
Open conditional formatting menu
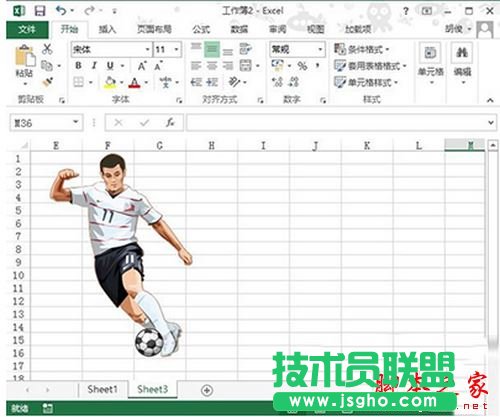(362, 49)
